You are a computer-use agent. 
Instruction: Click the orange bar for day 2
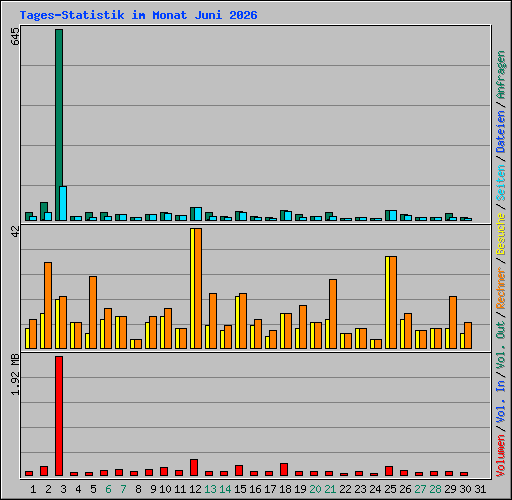(48, 305)
